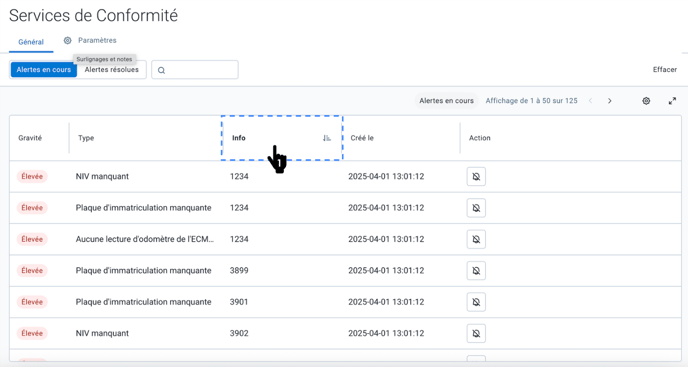Switch to Alertes en cours toggle
This screenshot has height=367, width=688.
43,70
